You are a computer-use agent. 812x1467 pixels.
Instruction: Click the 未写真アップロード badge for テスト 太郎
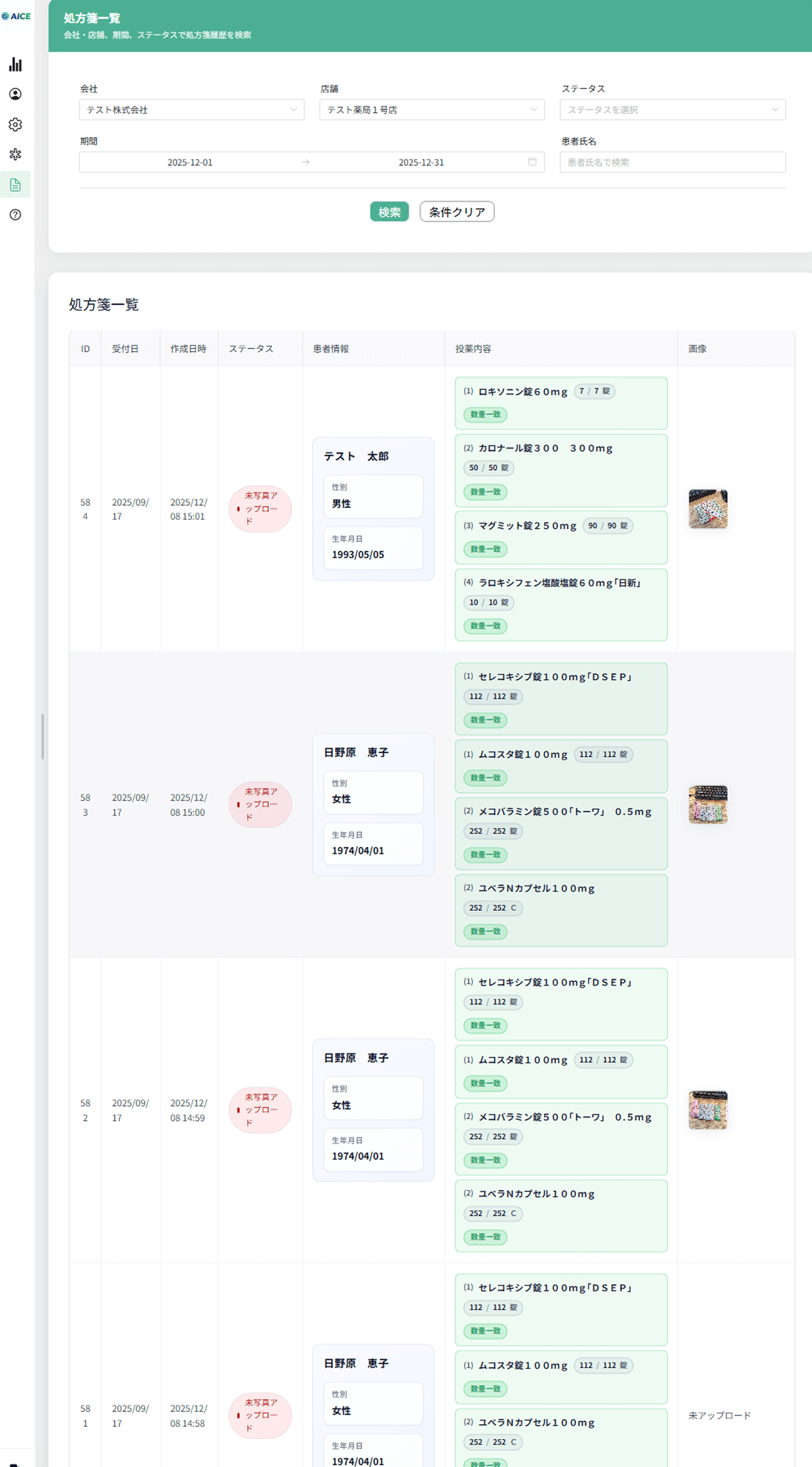(x=260, y=509)
